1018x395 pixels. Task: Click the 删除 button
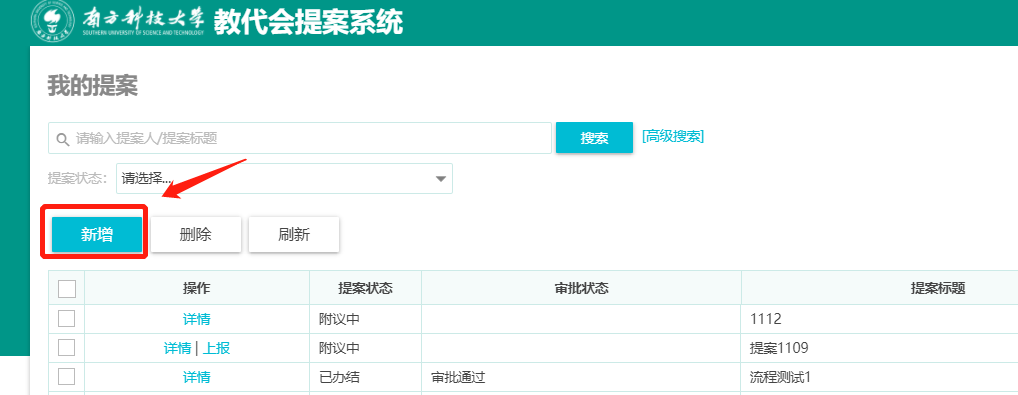click(196, 235)
